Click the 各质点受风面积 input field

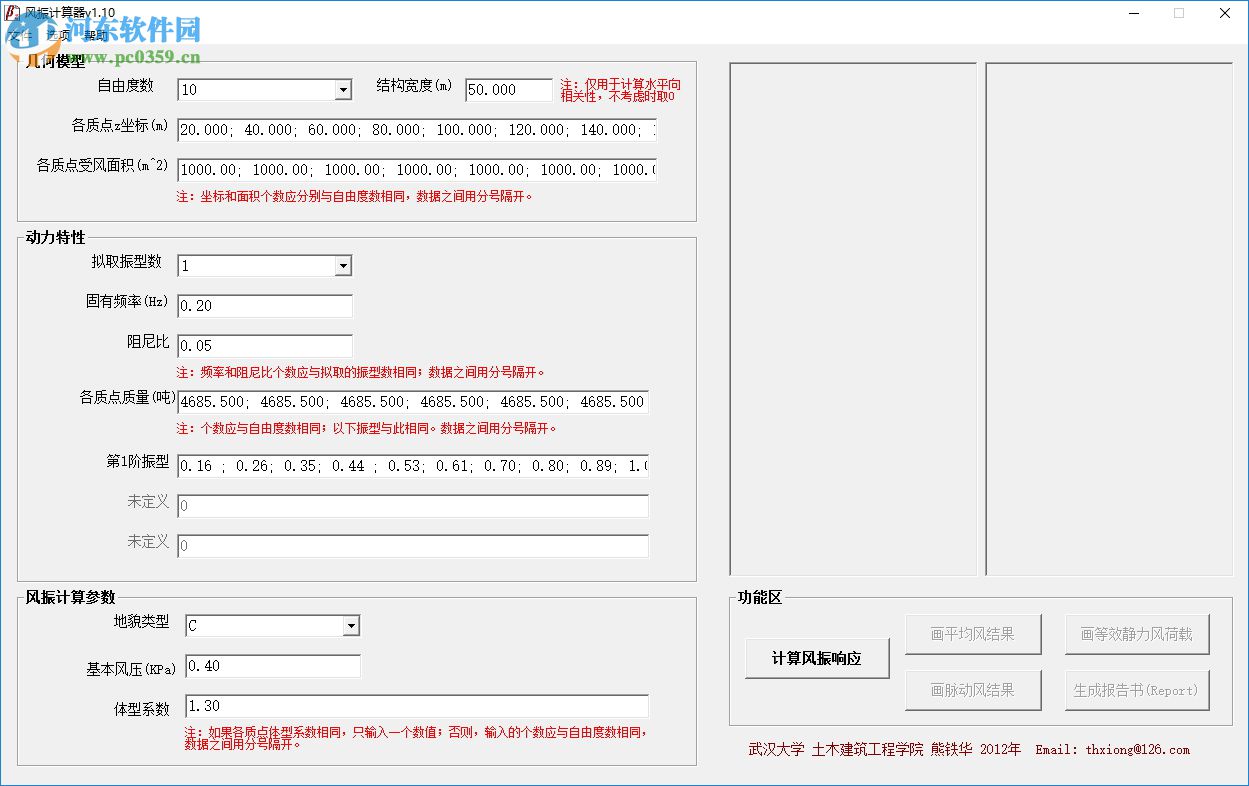click(415, 170)
